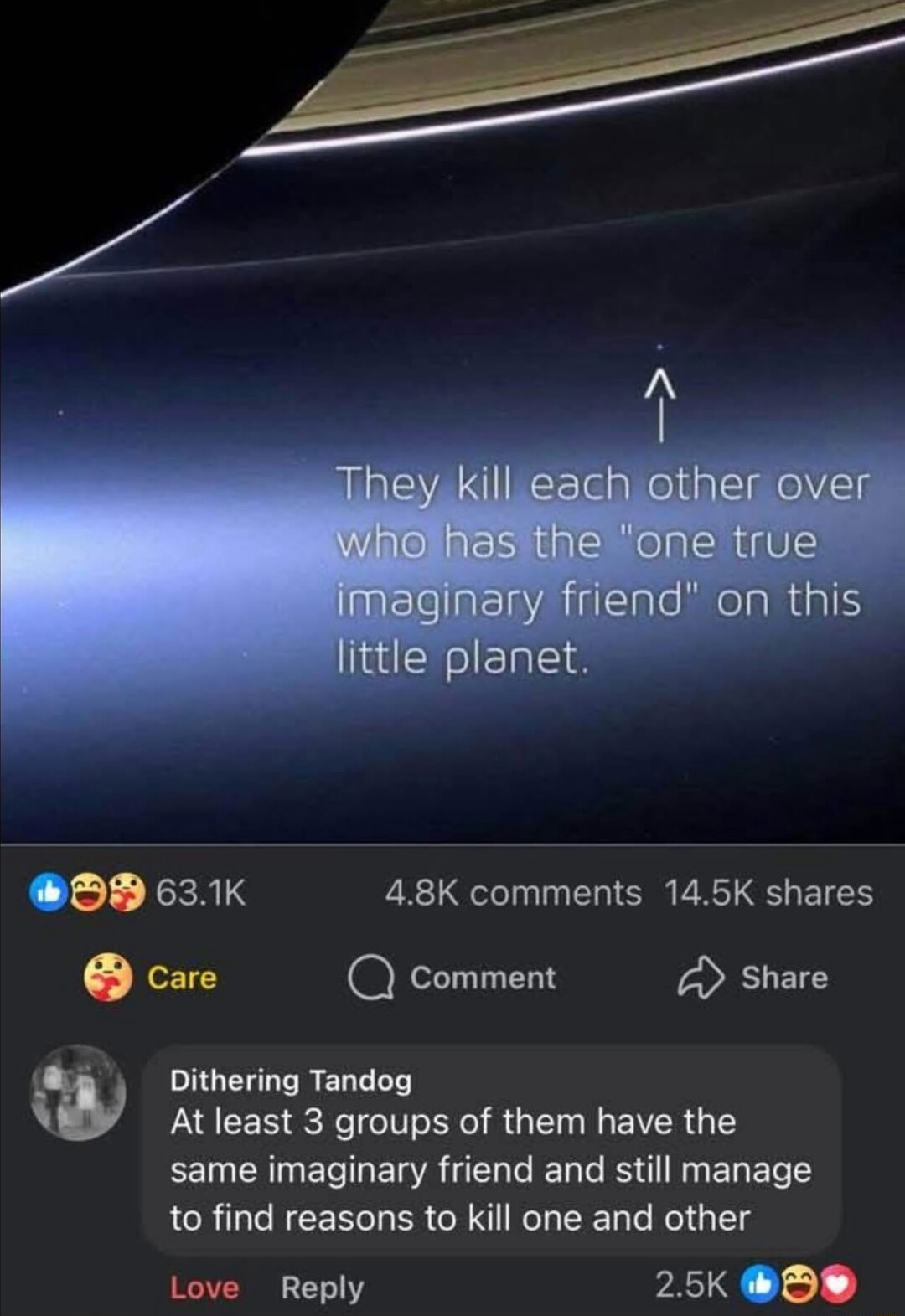Click the comment speech bubble icon
905x1316 pixels.
point(371,978)
